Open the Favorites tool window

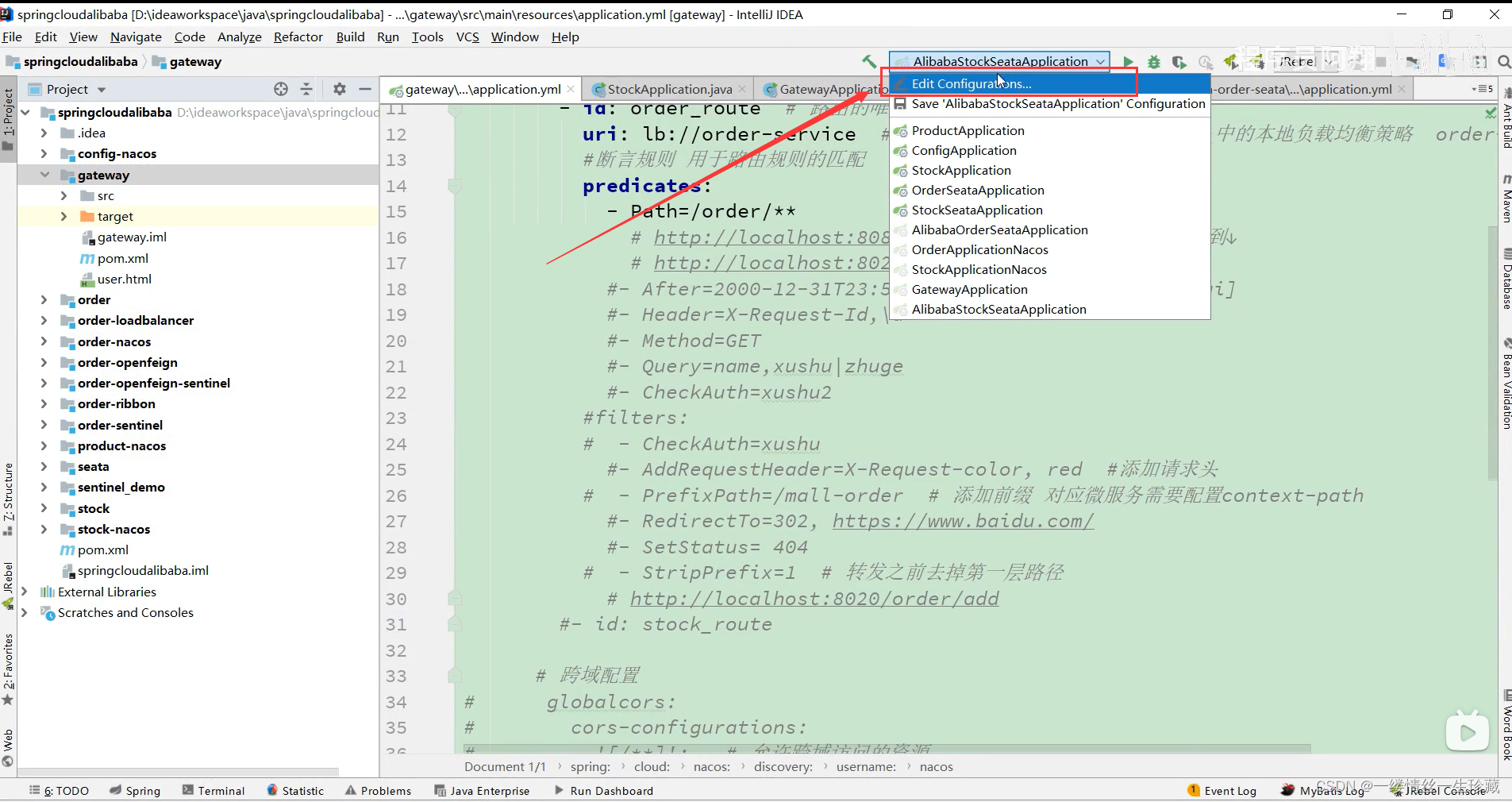click(x=8, y=669)
